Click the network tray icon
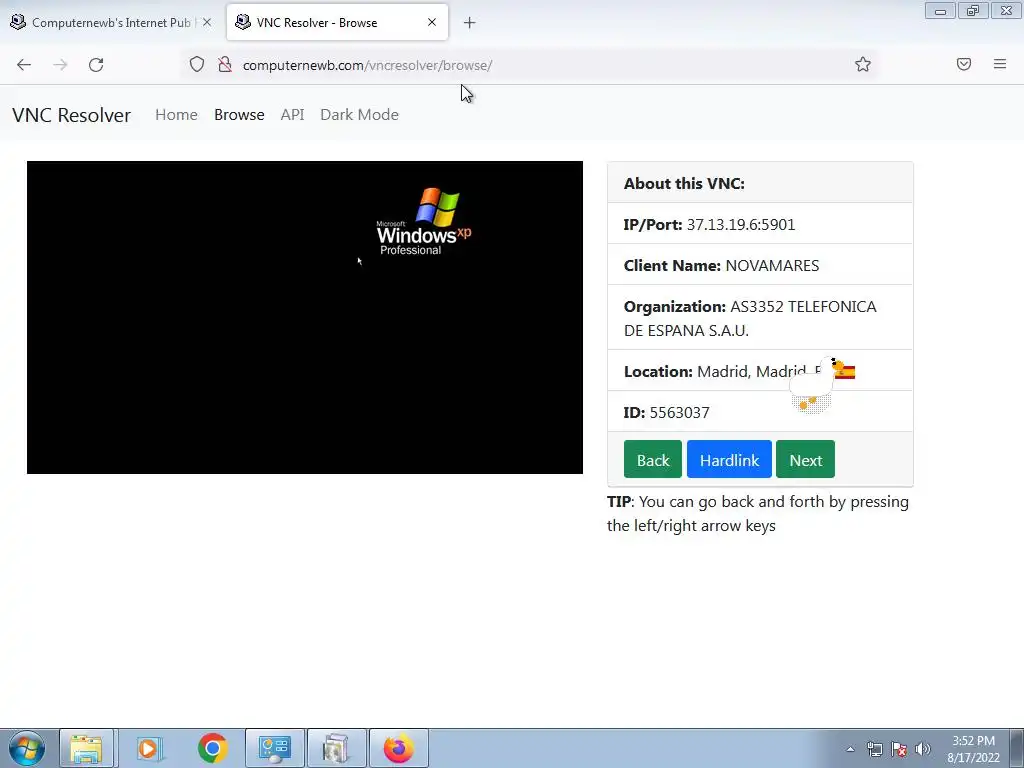The height and width of the screenshot is (768, 1024). pos(874,749)
